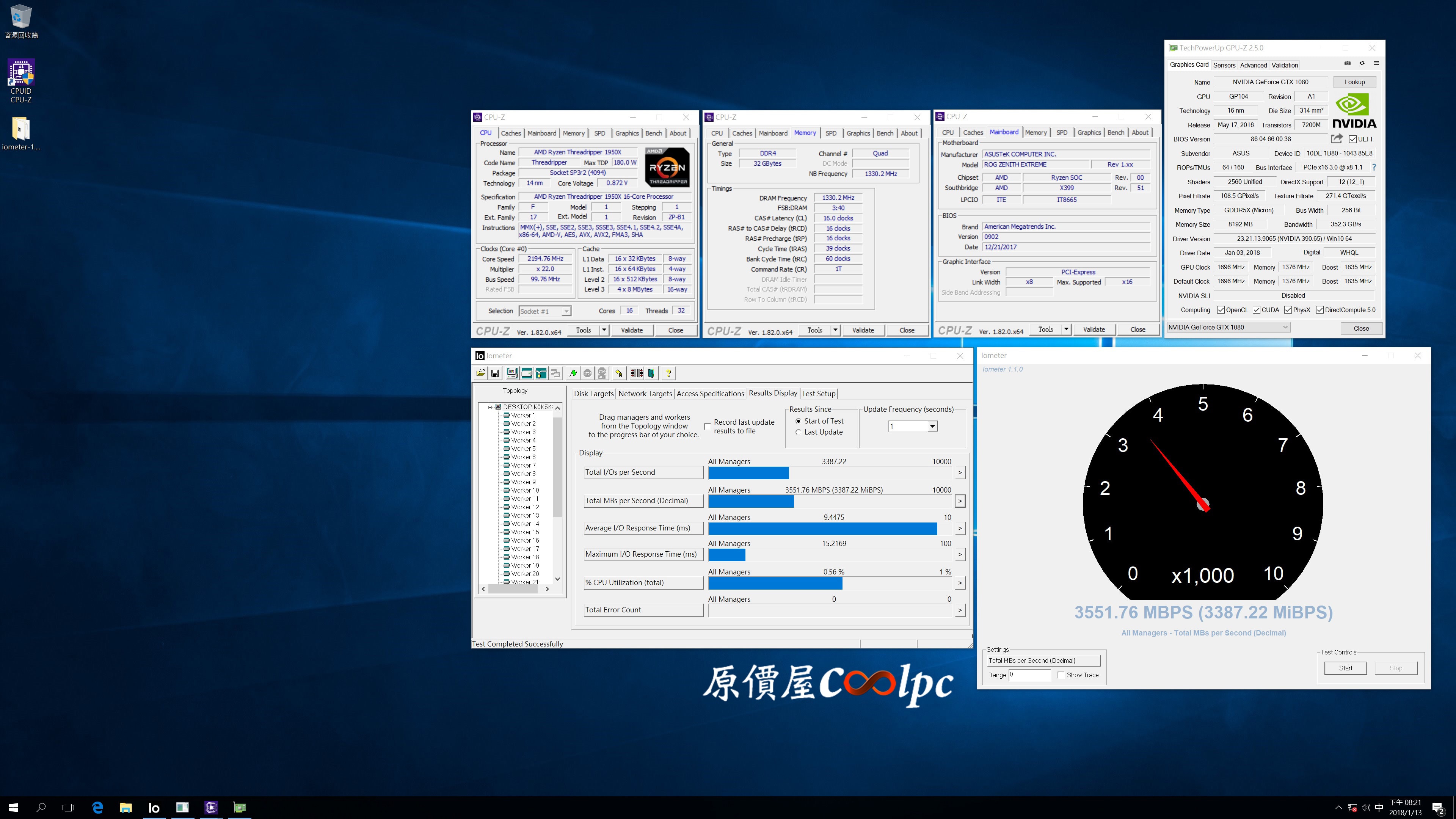Open Iometer help question mark icon
The height and width of the screenshot is (819, 1456).
[x=668, y=373]
